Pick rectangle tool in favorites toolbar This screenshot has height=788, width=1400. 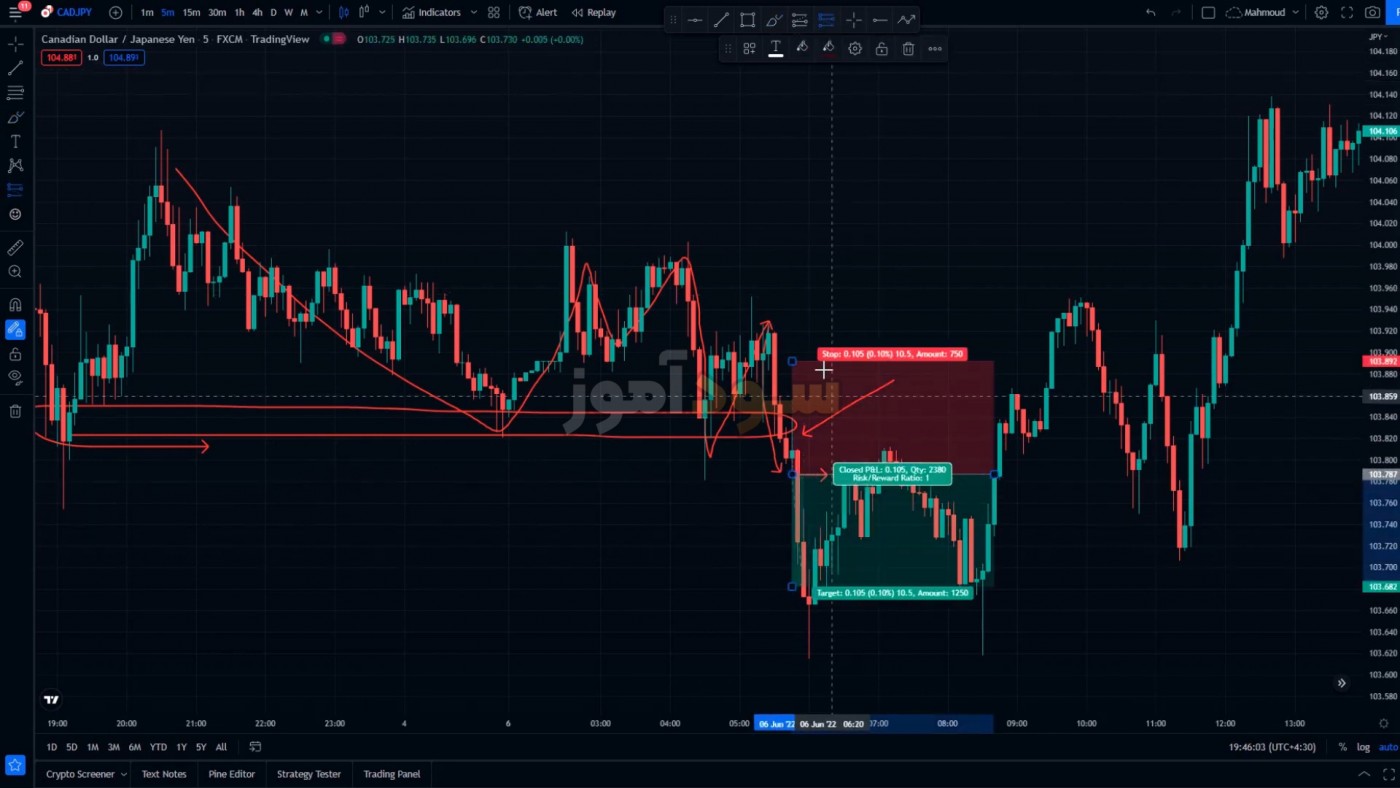(x=748, y=19)
